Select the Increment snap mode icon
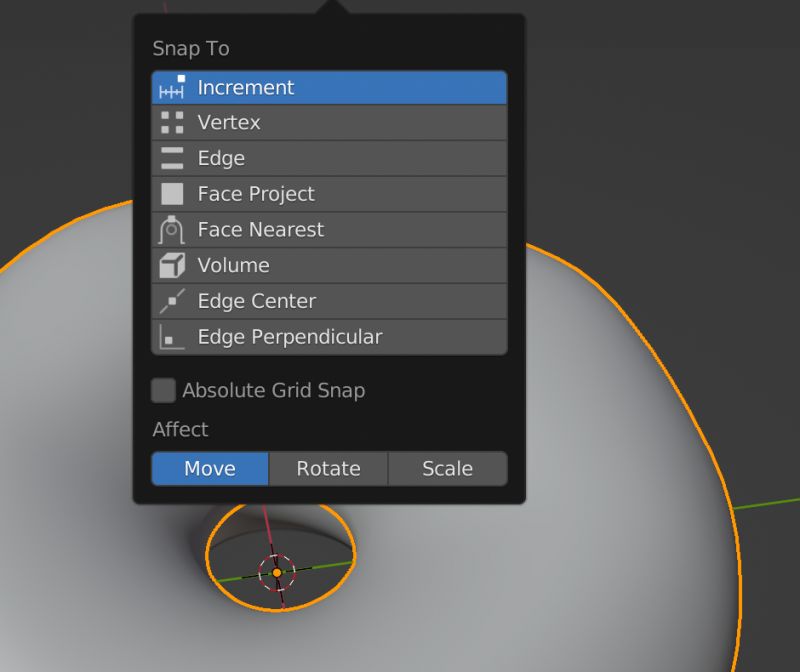800x672 pixels. click(170, 87)
